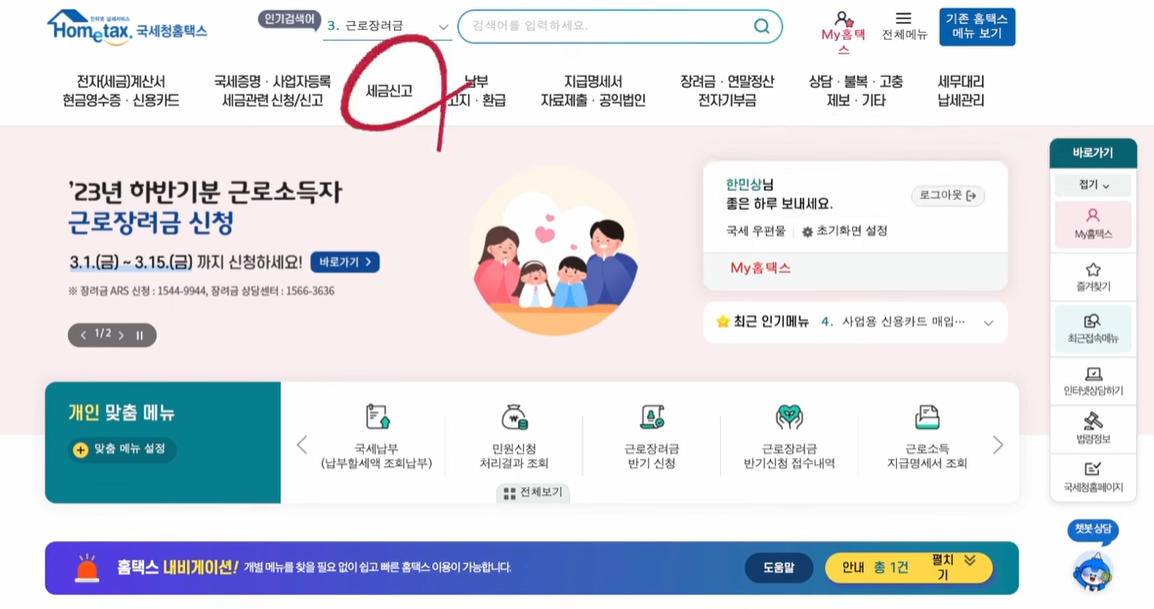
Task: Open 국세납부 shortcut icon
Action: (x=378, y=417)
